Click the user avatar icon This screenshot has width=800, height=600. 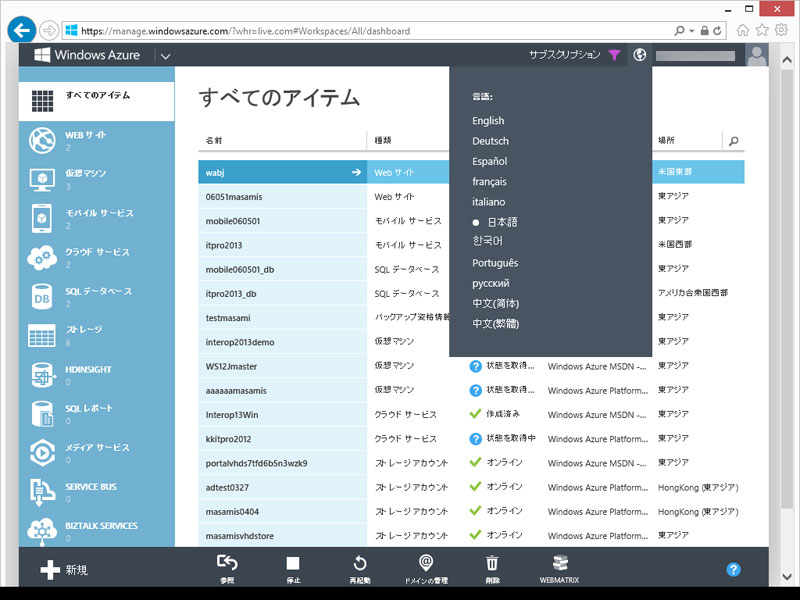757,55
